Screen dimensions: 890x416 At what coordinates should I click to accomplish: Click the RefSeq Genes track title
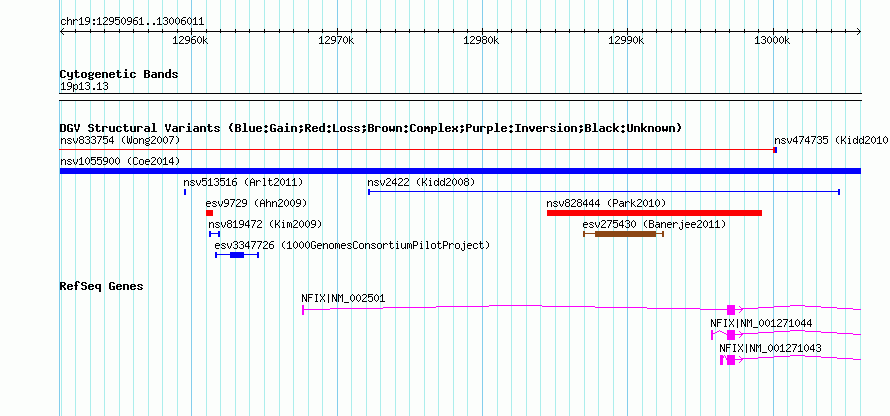(102, 286)
